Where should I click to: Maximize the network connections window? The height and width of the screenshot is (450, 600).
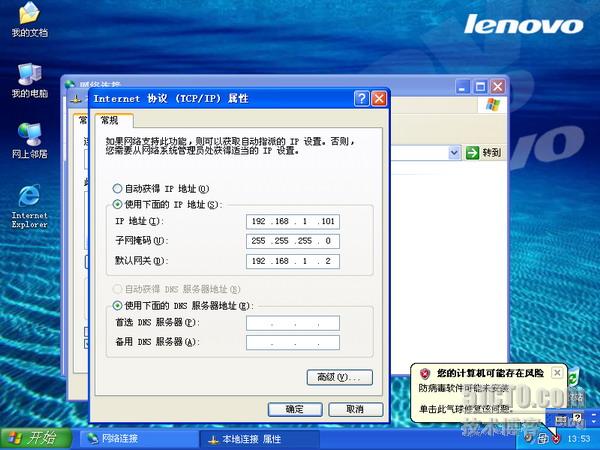(480, 86)
